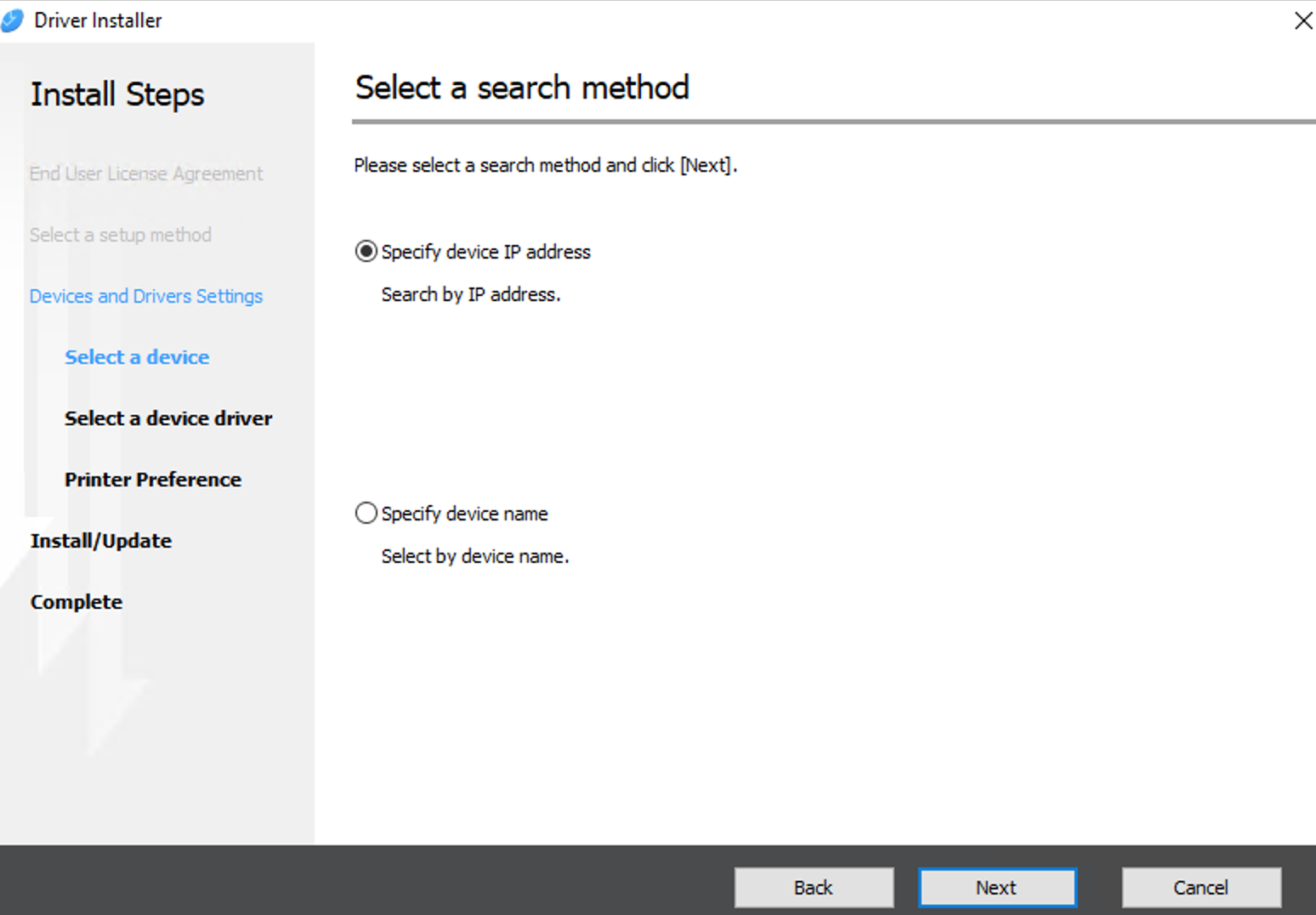Viewport: 1316px width, 915px height.
Task: Open the End User License Agreement step
Action: (146, 173)
